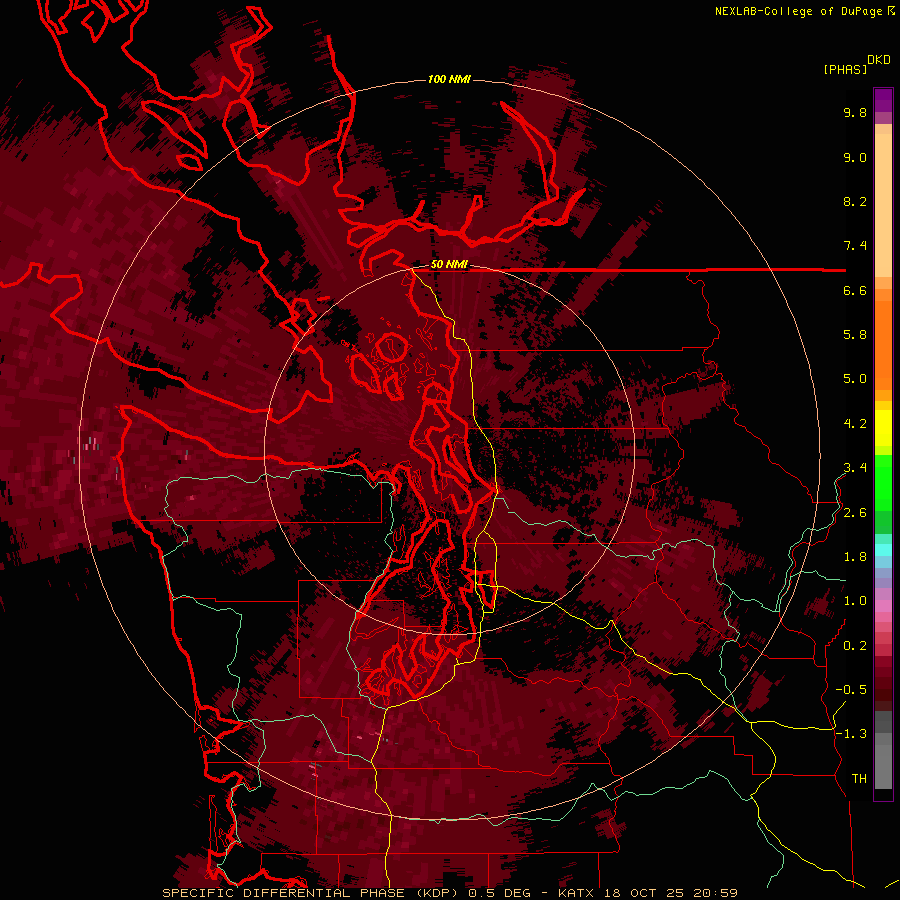The image size is (900, 900).
Task: Click the 50 NMI range ring label
Action: pyautogui.click(x=449, y=264)
